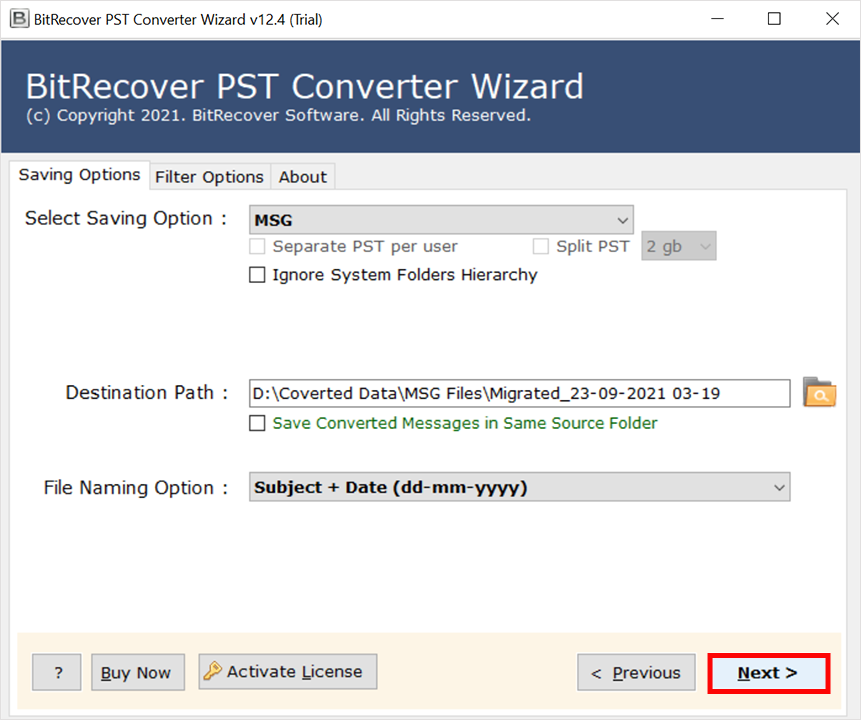
Task: Enable Ignore System Folders Hierarchy checkbox
Action: tap(257, 275)
